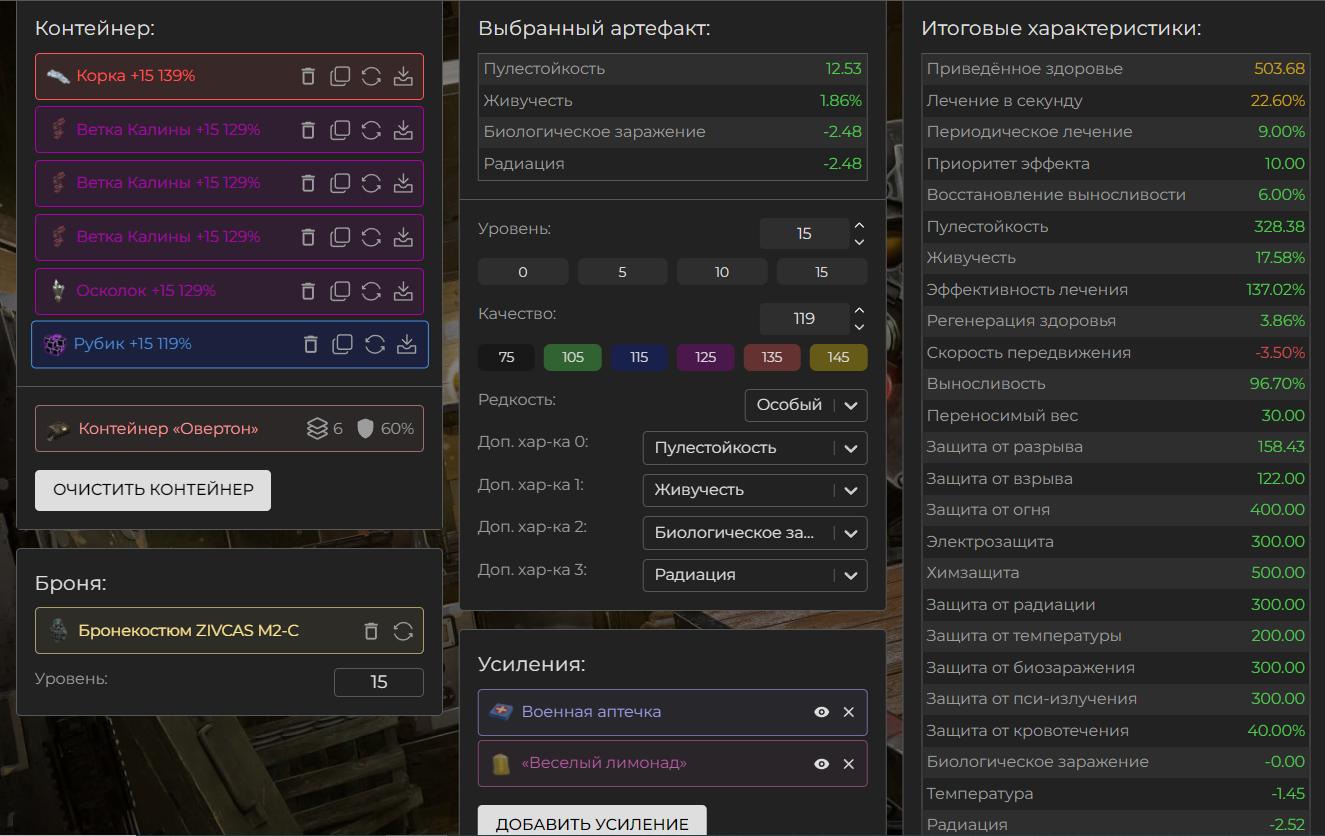Toggle visibility of «Веселый лимонад» boost

coord(822,763)
